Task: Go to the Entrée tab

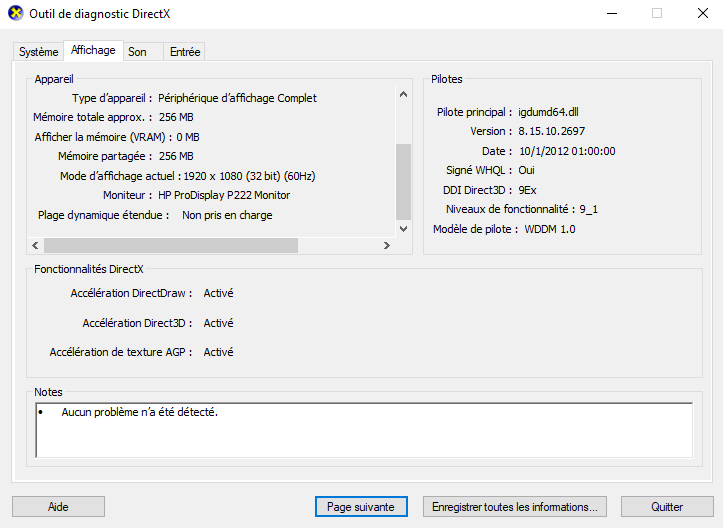Action: (x=184, y=52)
